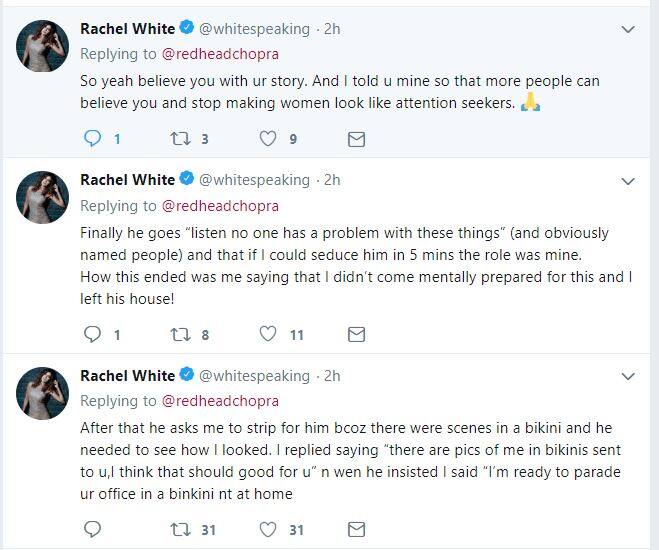Open more options on the first tweet
The width and height of the screenshot is (659, 550).
point(628,30)
